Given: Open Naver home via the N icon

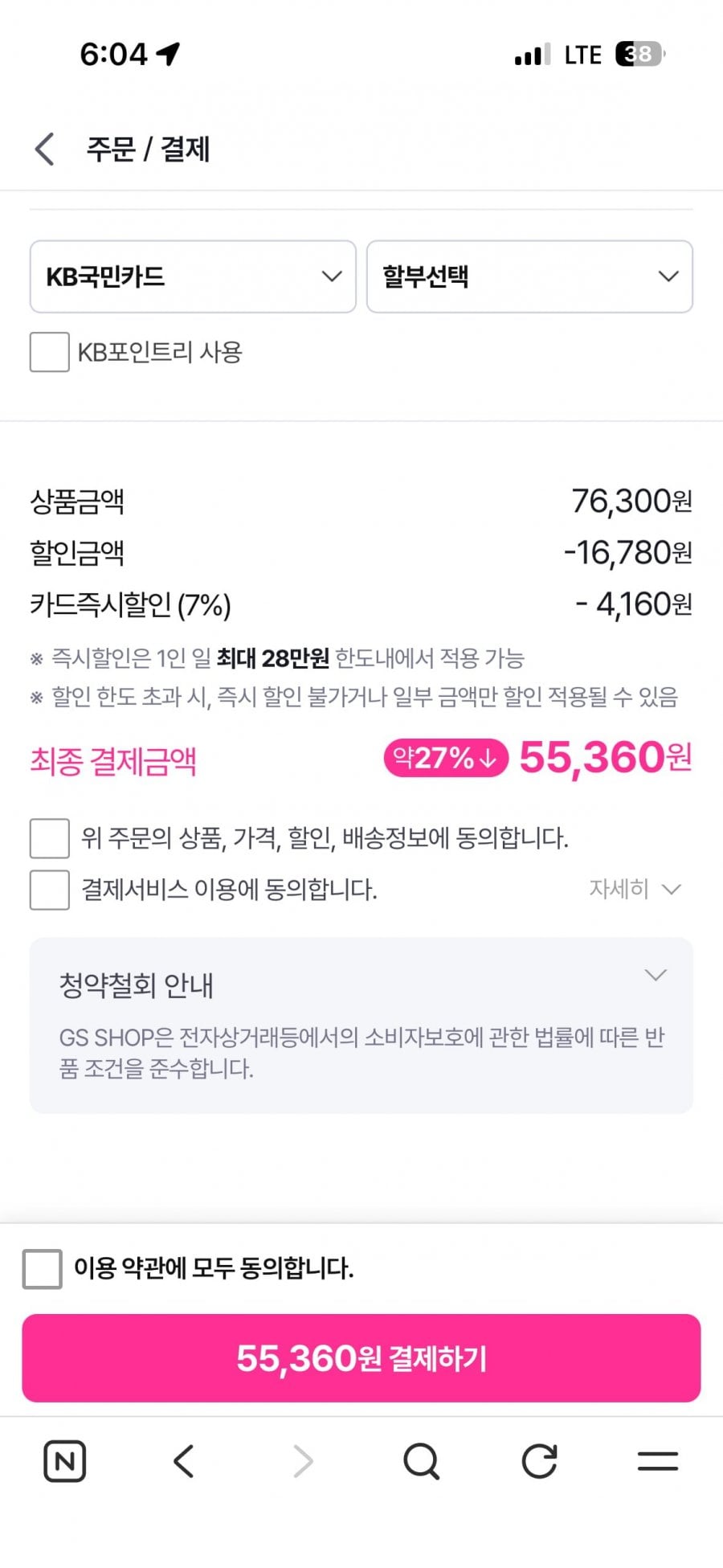Looking at the screenshot, I should [x=64, y=1460].
